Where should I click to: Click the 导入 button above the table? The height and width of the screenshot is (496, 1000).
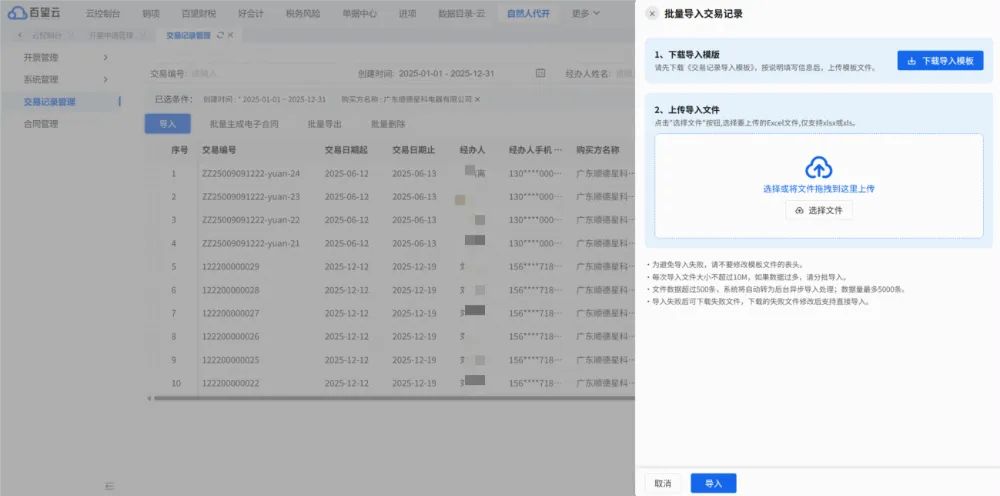(x=168, y=124)
